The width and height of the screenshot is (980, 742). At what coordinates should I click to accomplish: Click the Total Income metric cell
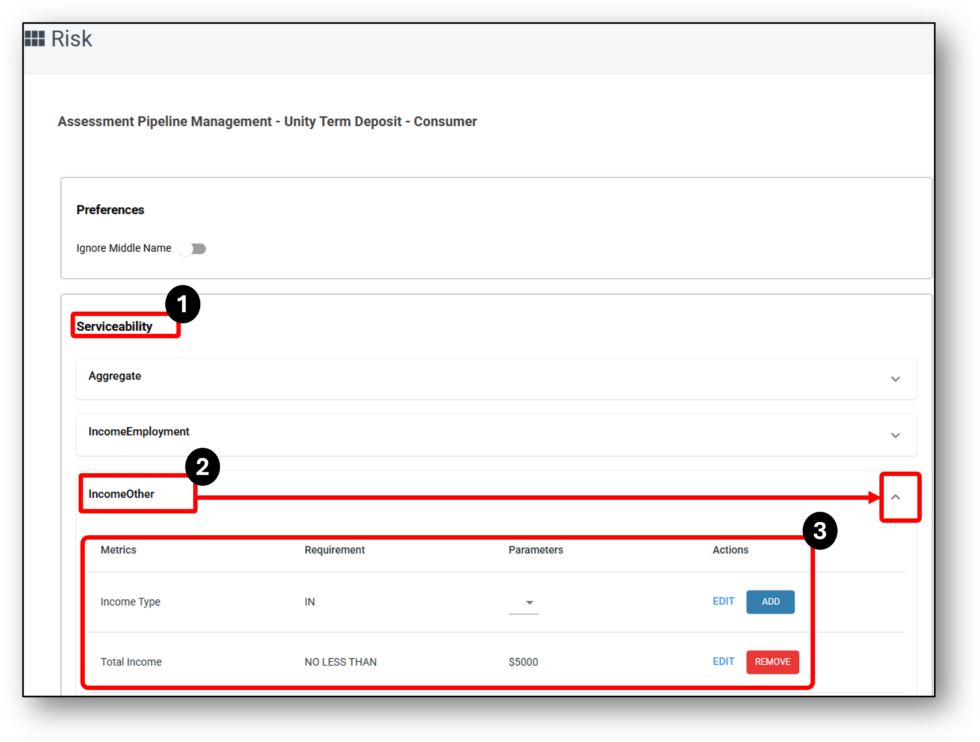point(131,661)
